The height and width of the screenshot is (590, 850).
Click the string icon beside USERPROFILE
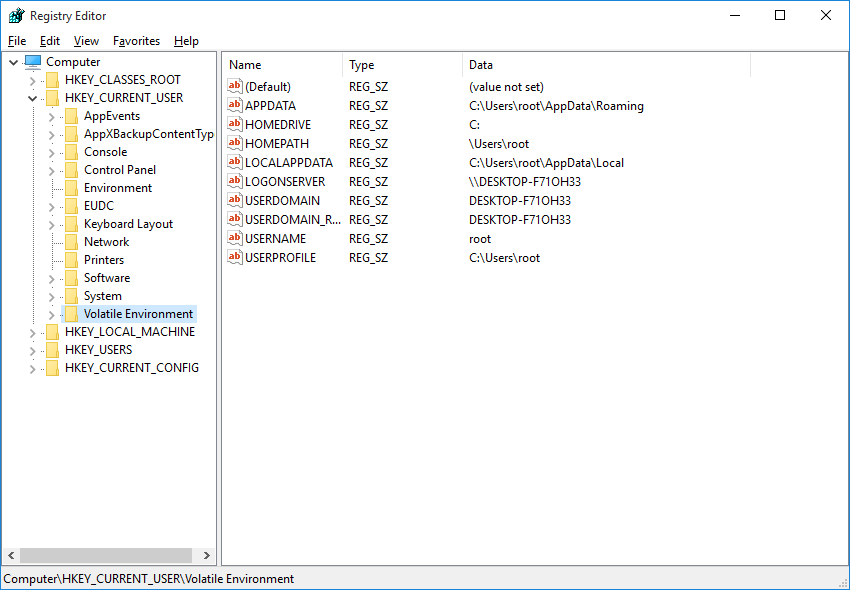(235, 257)
